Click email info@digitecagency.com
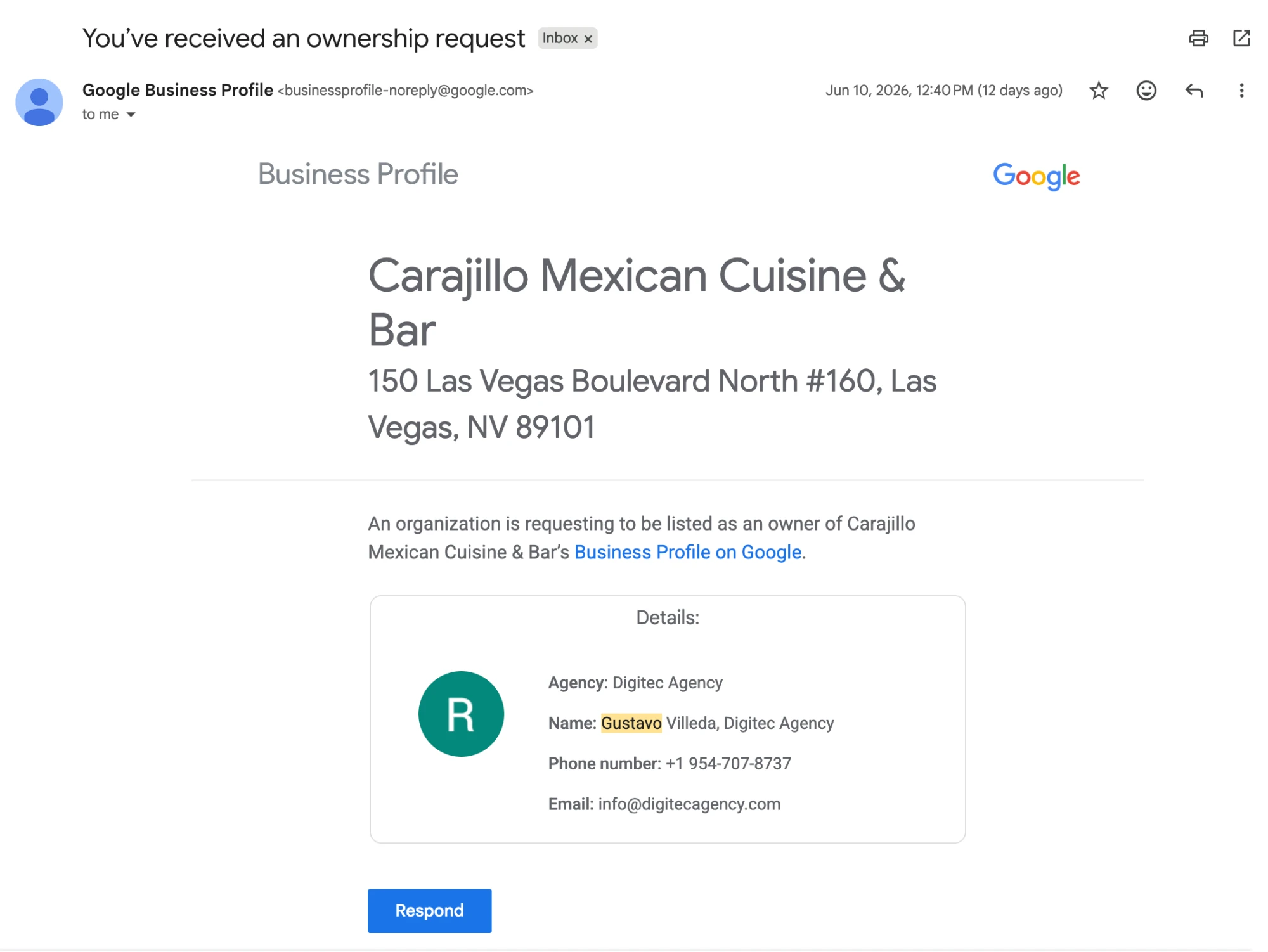 coord(689,804)
